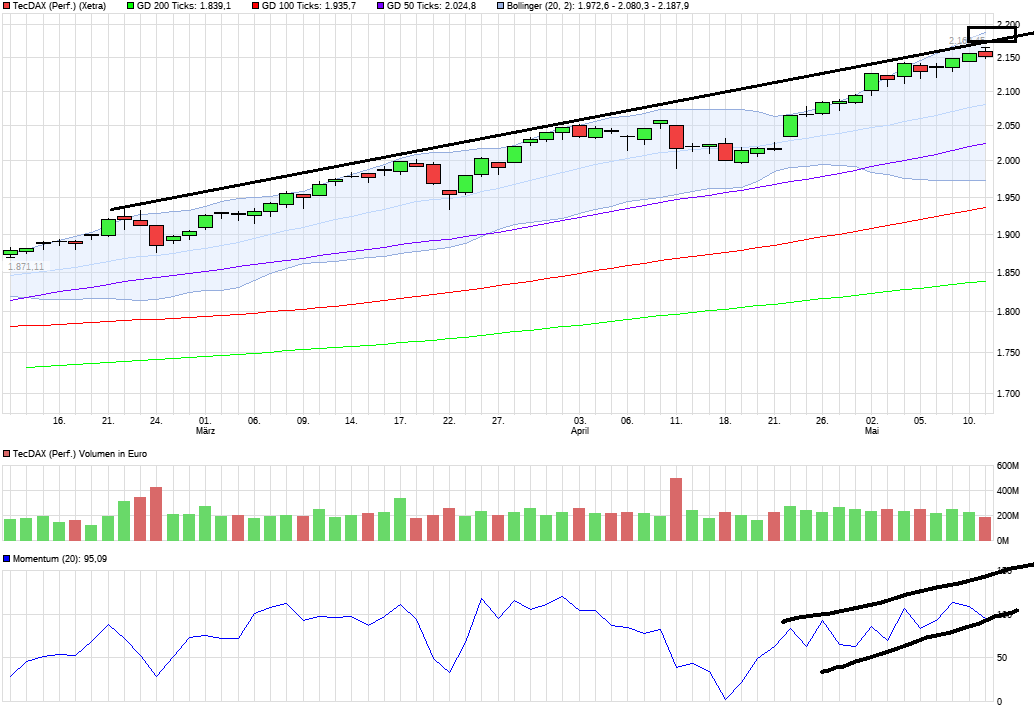Click the 1.950 price axis label

[x=1009, y=198]
